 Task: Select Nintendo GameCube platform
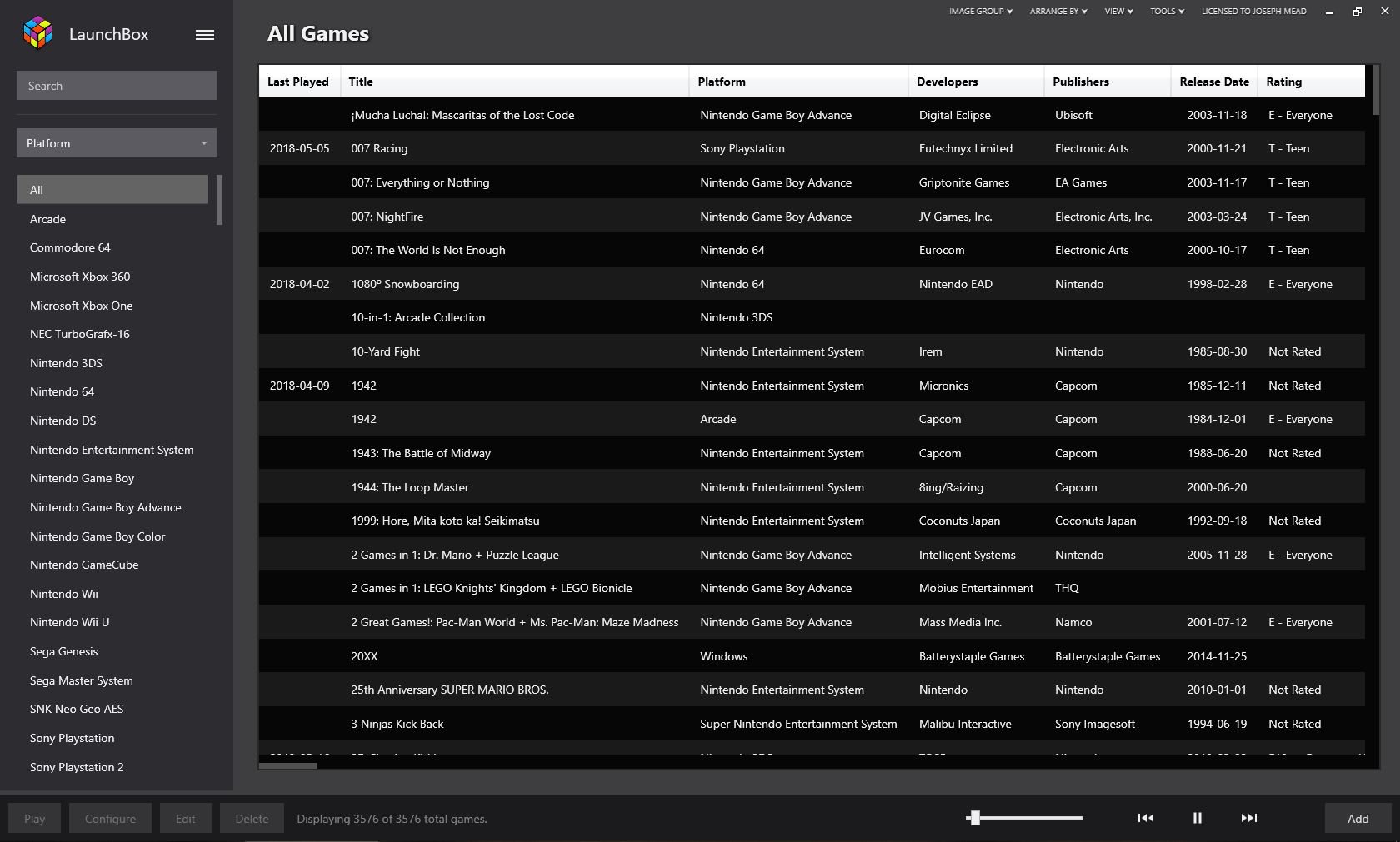[112, 565]
